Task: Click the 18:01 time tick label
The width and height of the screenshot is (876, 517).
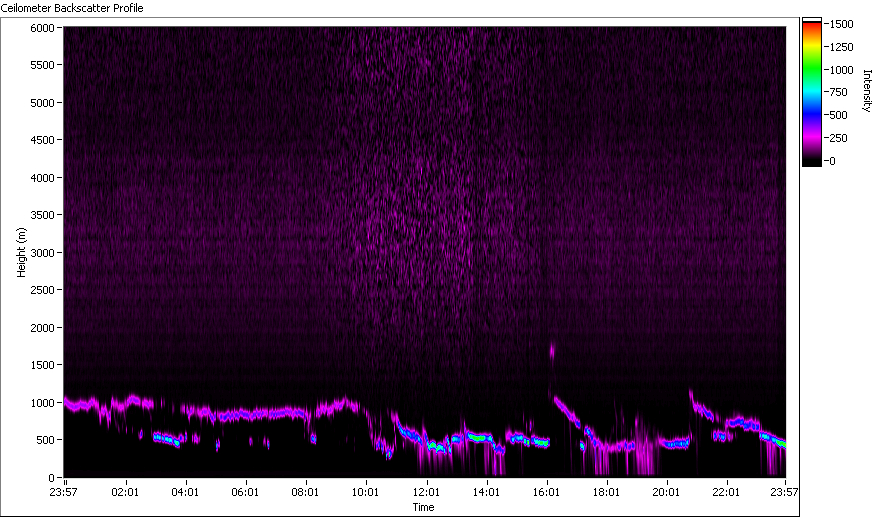Action: click(x=606, y=492)
